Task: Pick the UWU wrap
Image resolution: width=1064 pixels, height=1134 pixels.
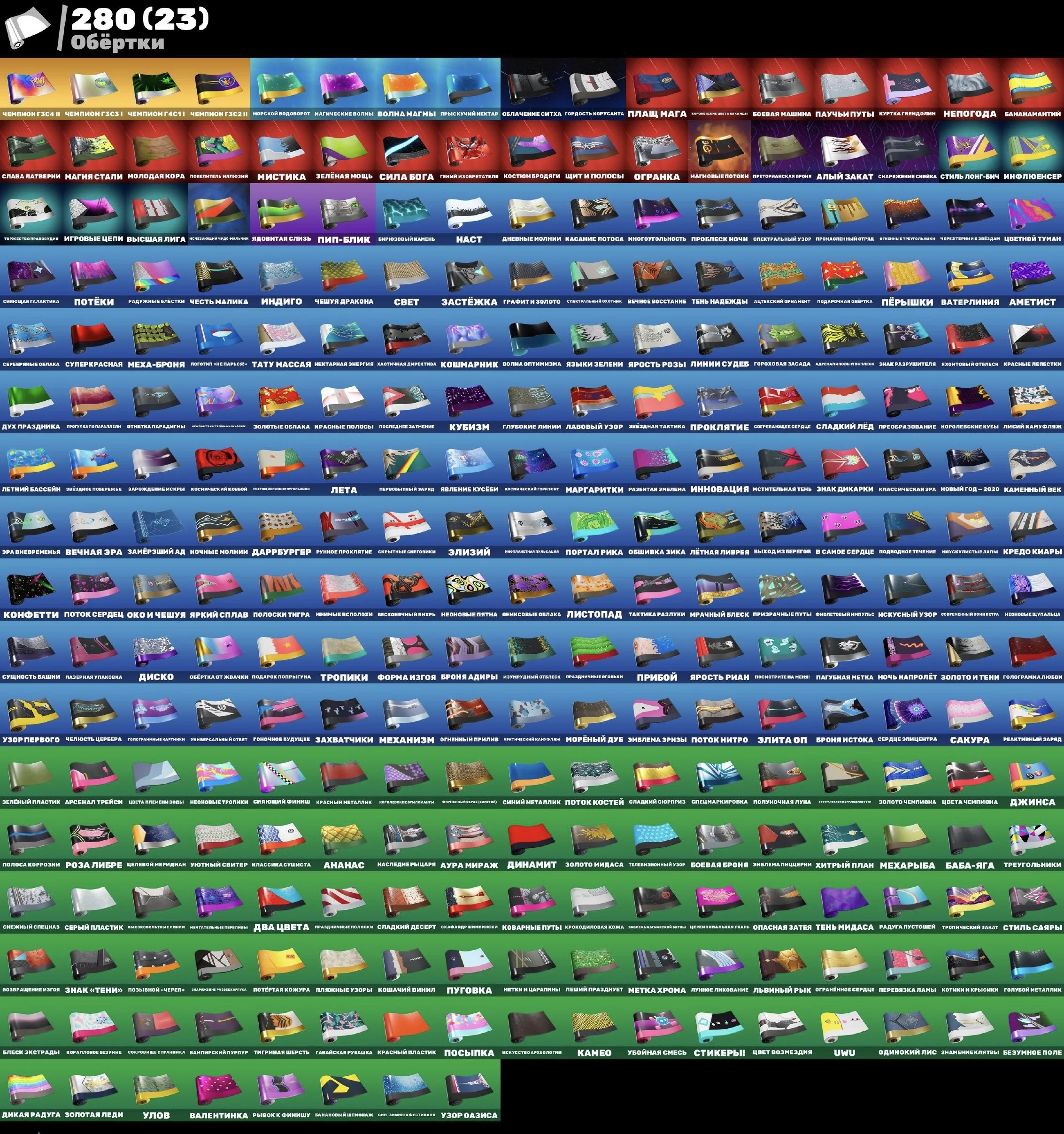Action: coord(844,1027)
